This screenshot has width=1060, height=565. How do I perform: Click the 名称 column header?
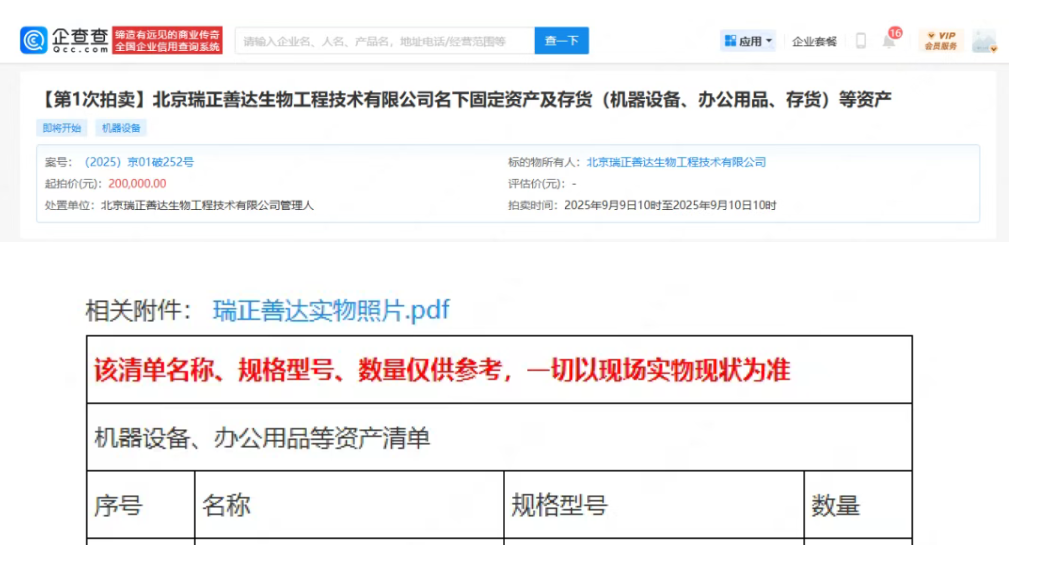click(x=349, y=505)
